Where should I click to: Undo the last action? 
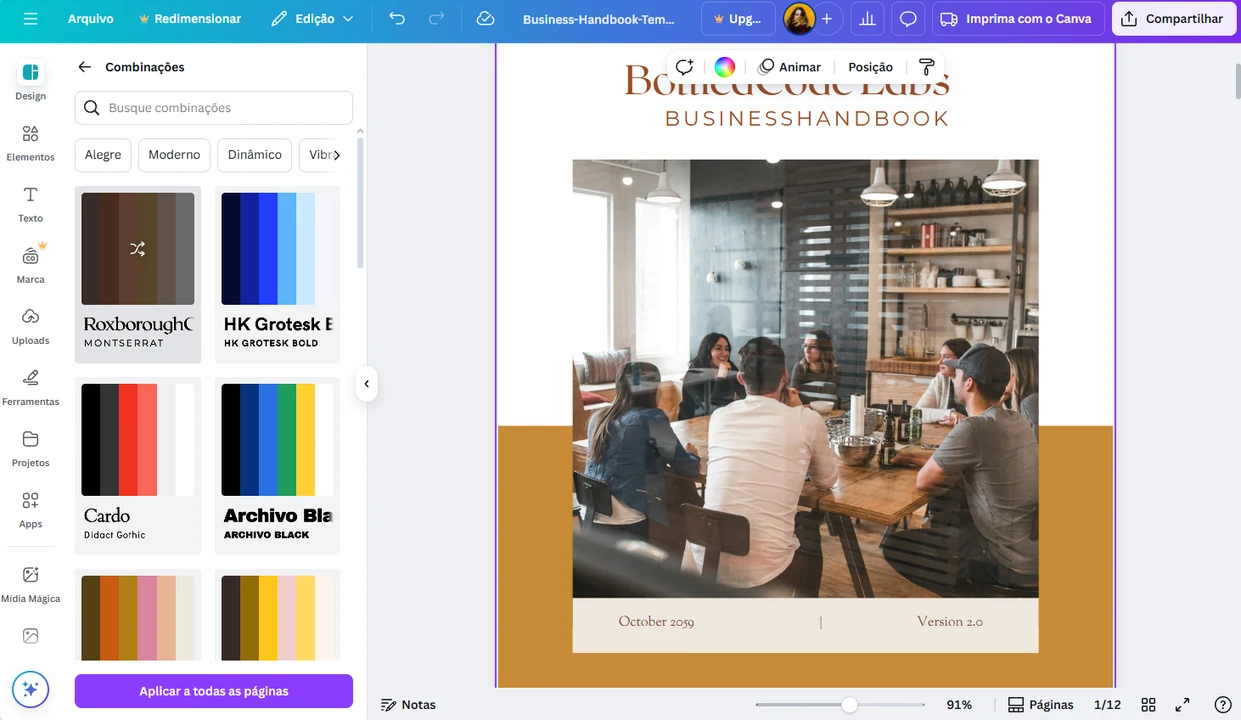(397, 19)
